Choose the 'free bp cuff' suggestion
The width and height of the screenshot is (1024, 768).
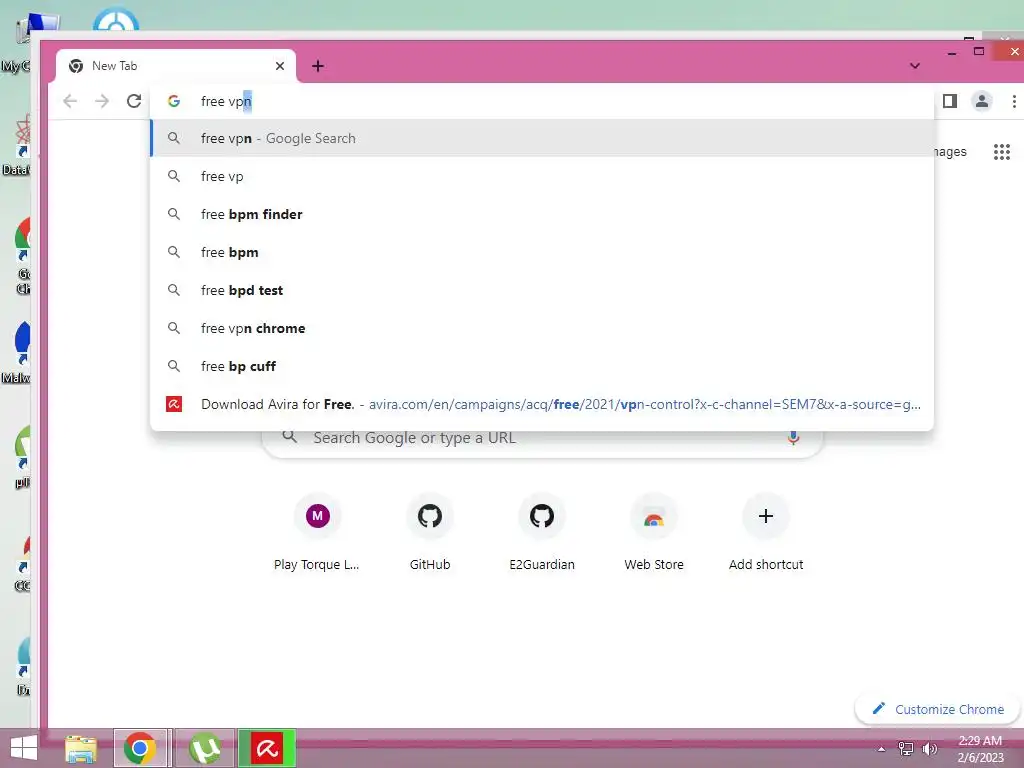pyautogui.click(x=542, y=366)
